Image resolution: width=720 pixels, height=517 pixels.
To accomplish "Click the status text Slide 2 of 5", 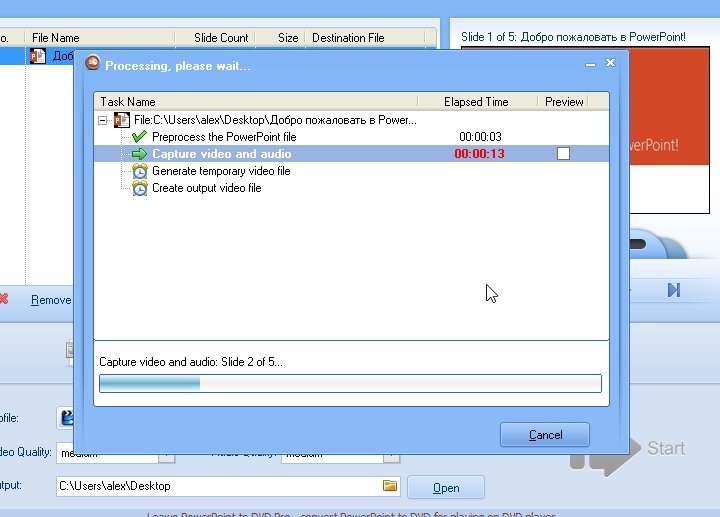I will click(191, 362).
